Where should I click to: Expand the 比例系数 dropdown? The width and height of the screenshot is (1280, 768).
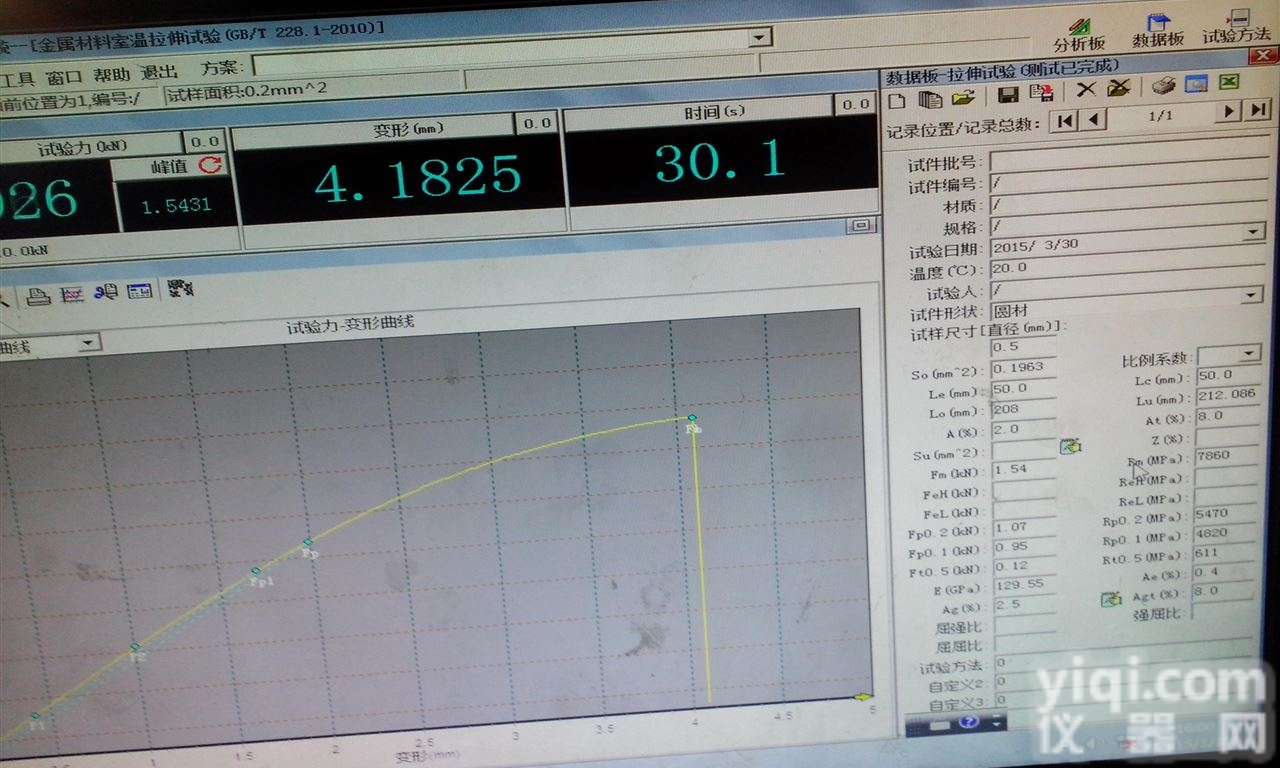(x=1249, y=354)
